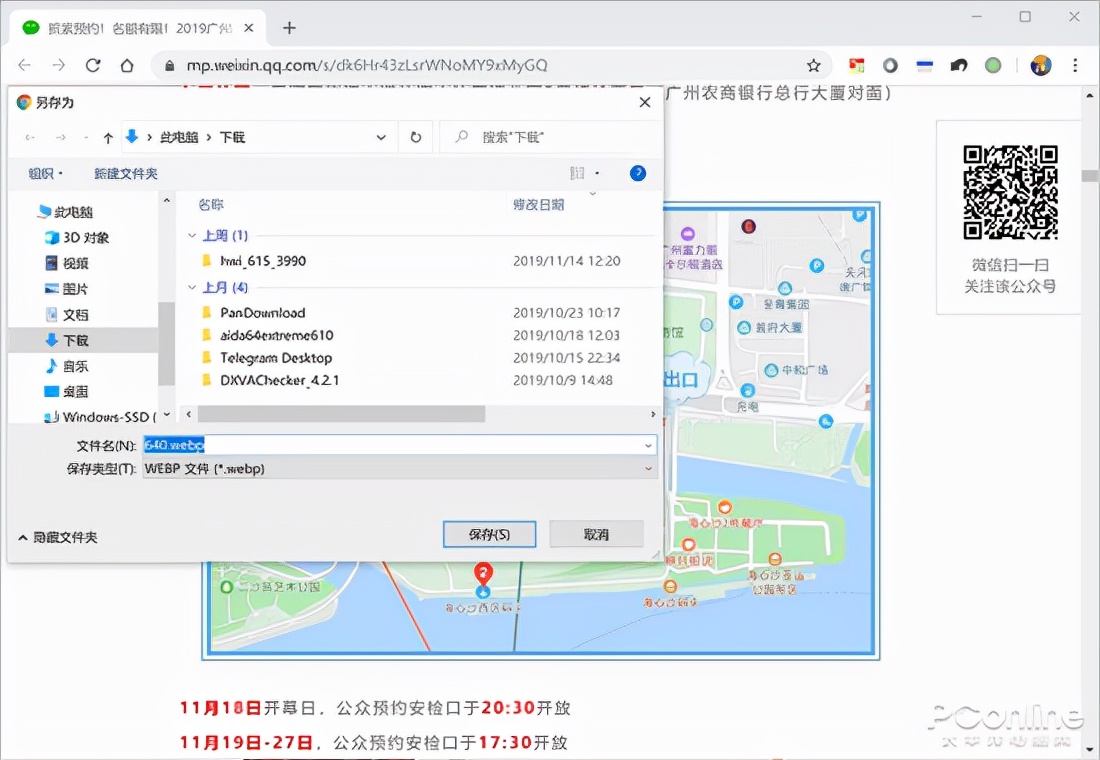This screenshot has width=1100, height=760.
Task: Click the black cat-shaped extension icon
Action: (958, 65)
